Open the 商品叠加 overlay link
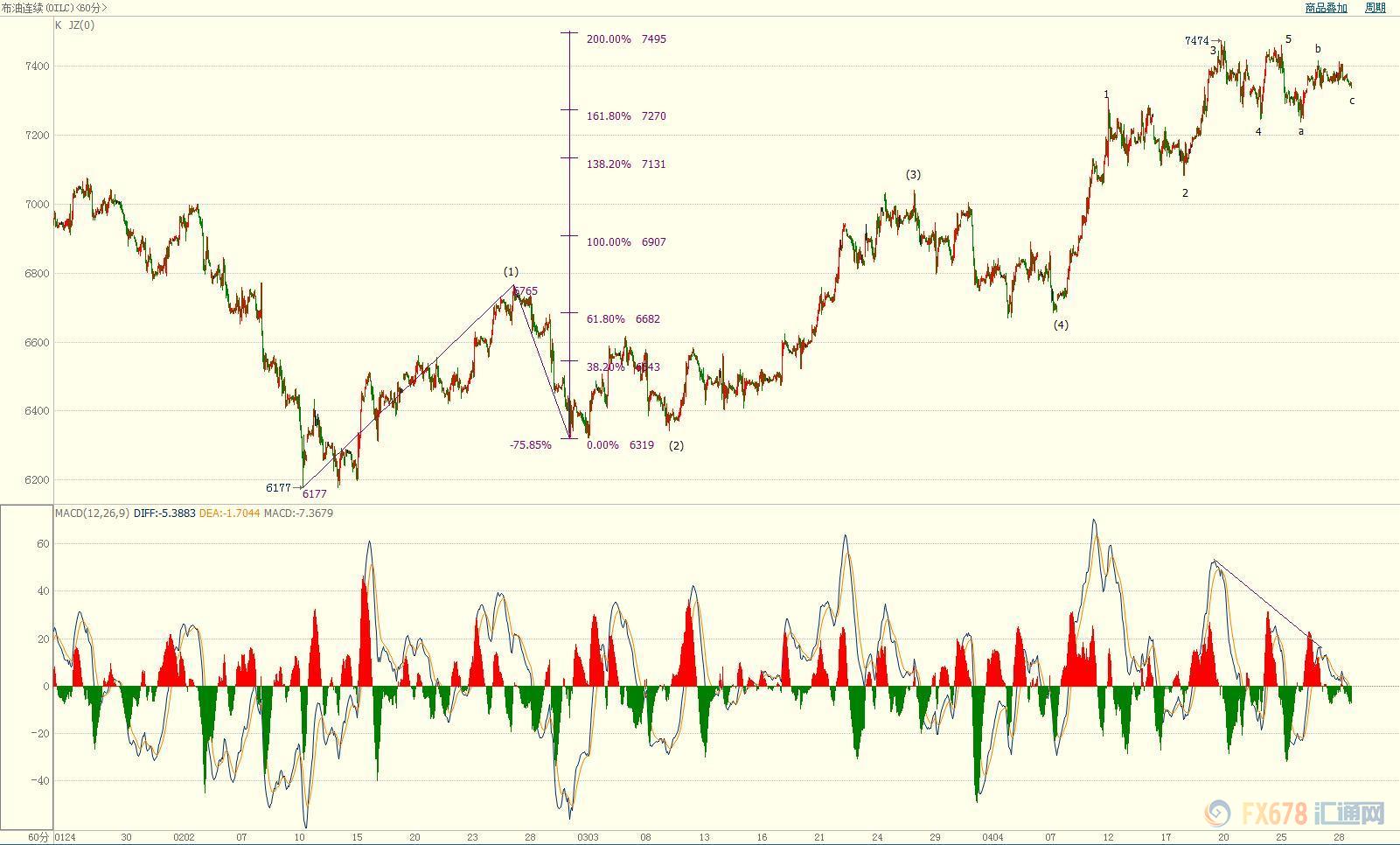Image resolution: width=1400 pixels, height=845 pixels. pyautogui.click(x=1326, y=8)
